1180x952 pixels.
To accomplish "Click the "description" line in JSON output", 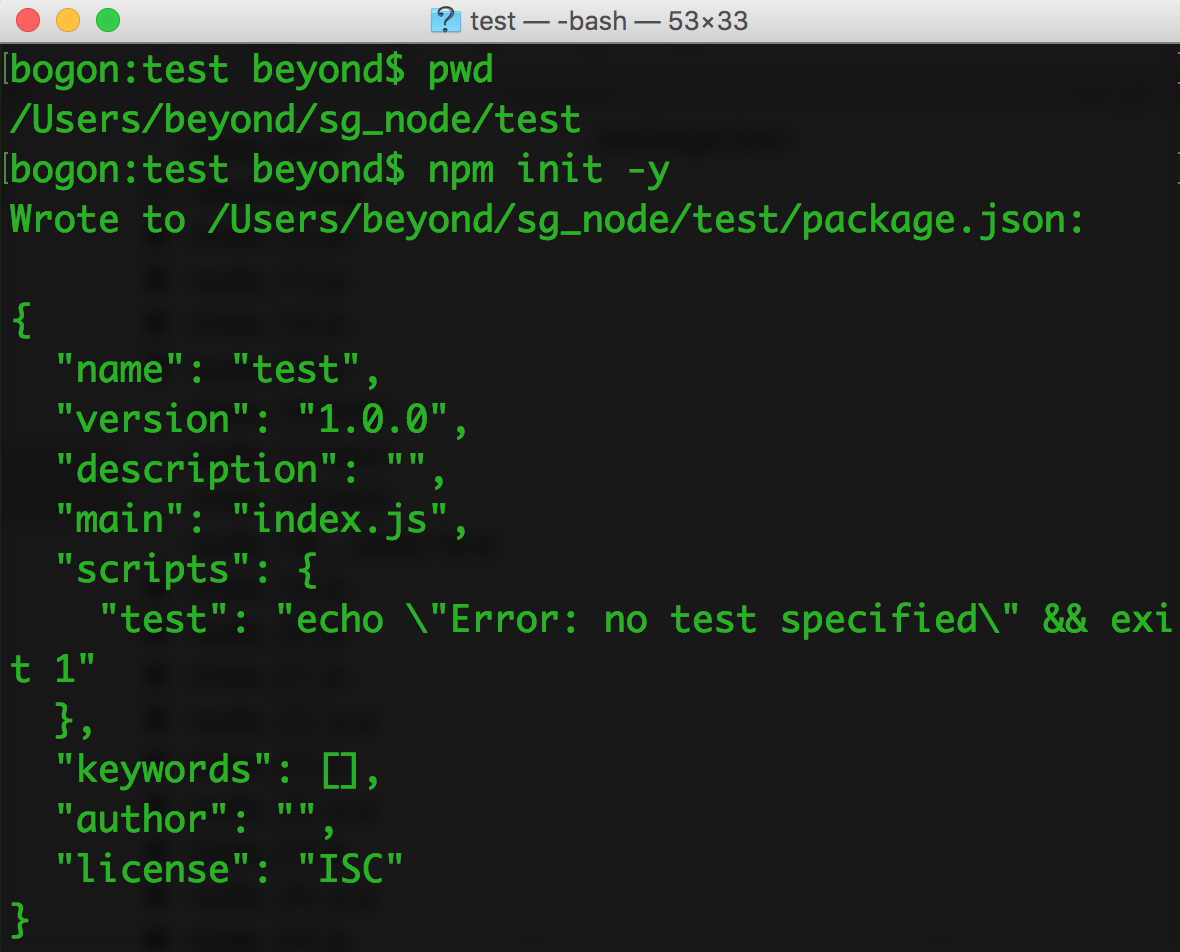I will (x=251, y=470).
